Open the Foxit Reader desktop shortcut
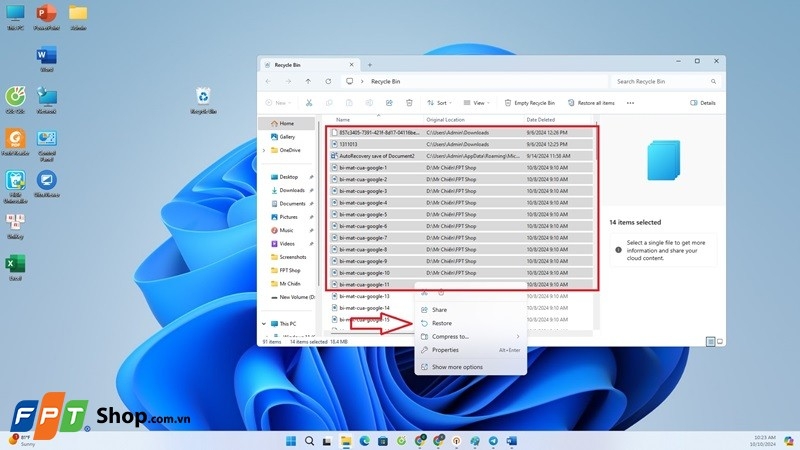 (15, 142)
